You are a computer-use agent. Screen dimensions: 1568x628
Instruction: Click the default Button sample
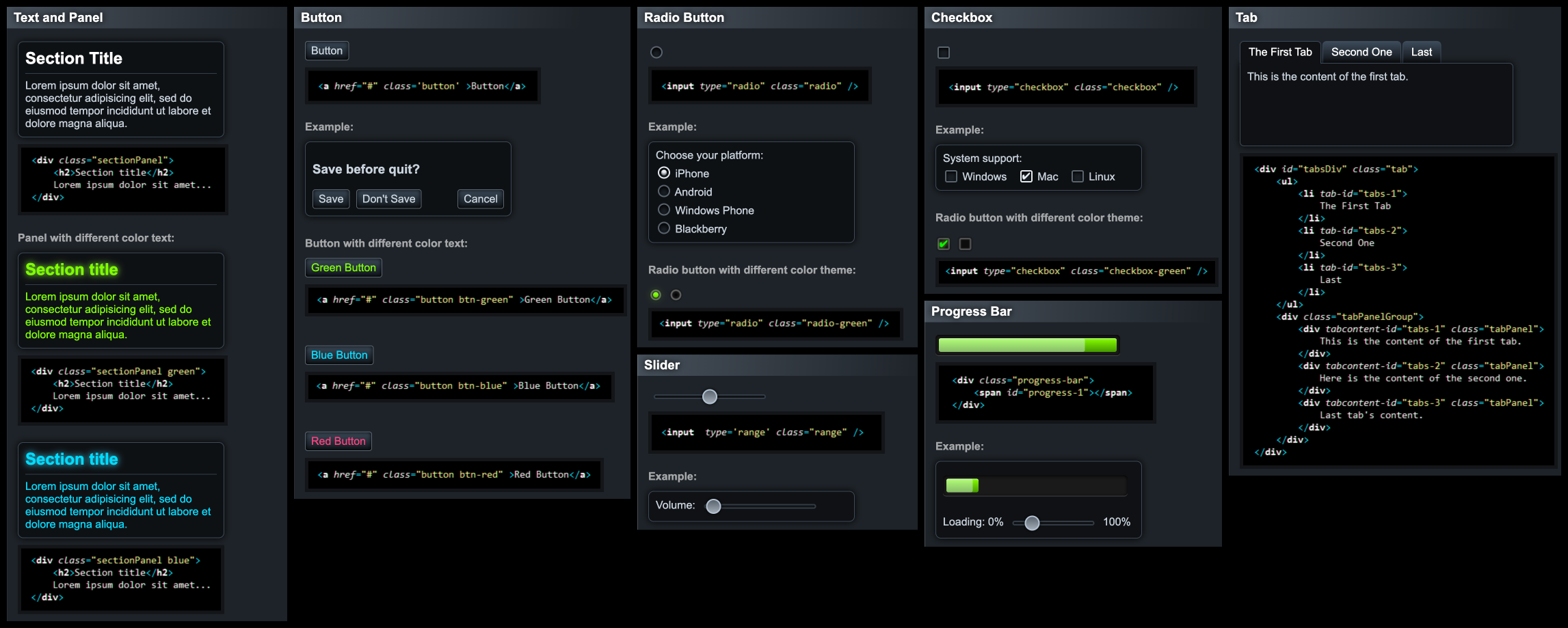click(x=327, y=51)
